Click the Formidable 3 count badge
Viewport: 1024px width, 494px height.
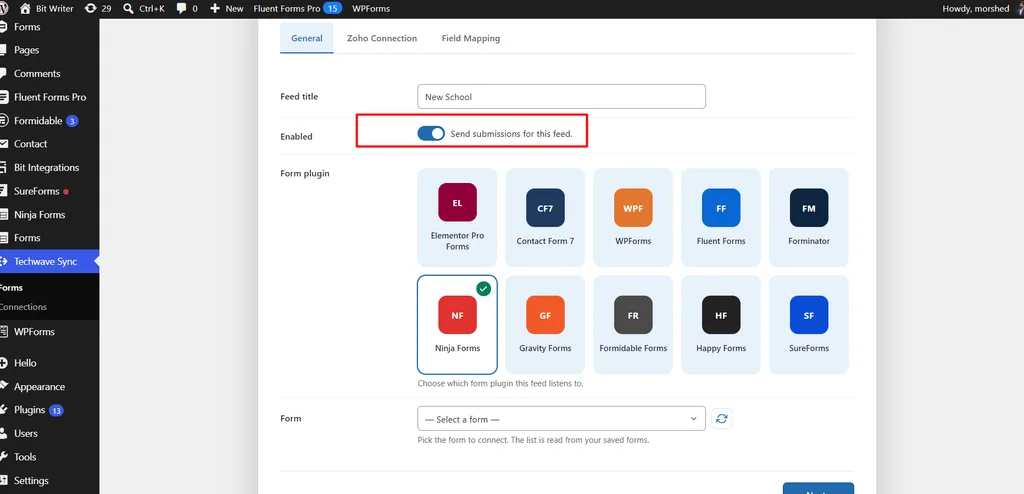click(x=72, y=121)
